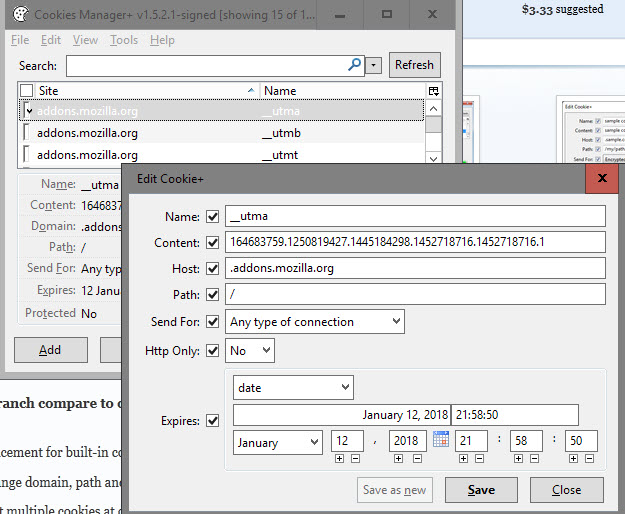Toggle the Content field checkbox
This screenshot has height=514, width=625.
click(212, 243)
